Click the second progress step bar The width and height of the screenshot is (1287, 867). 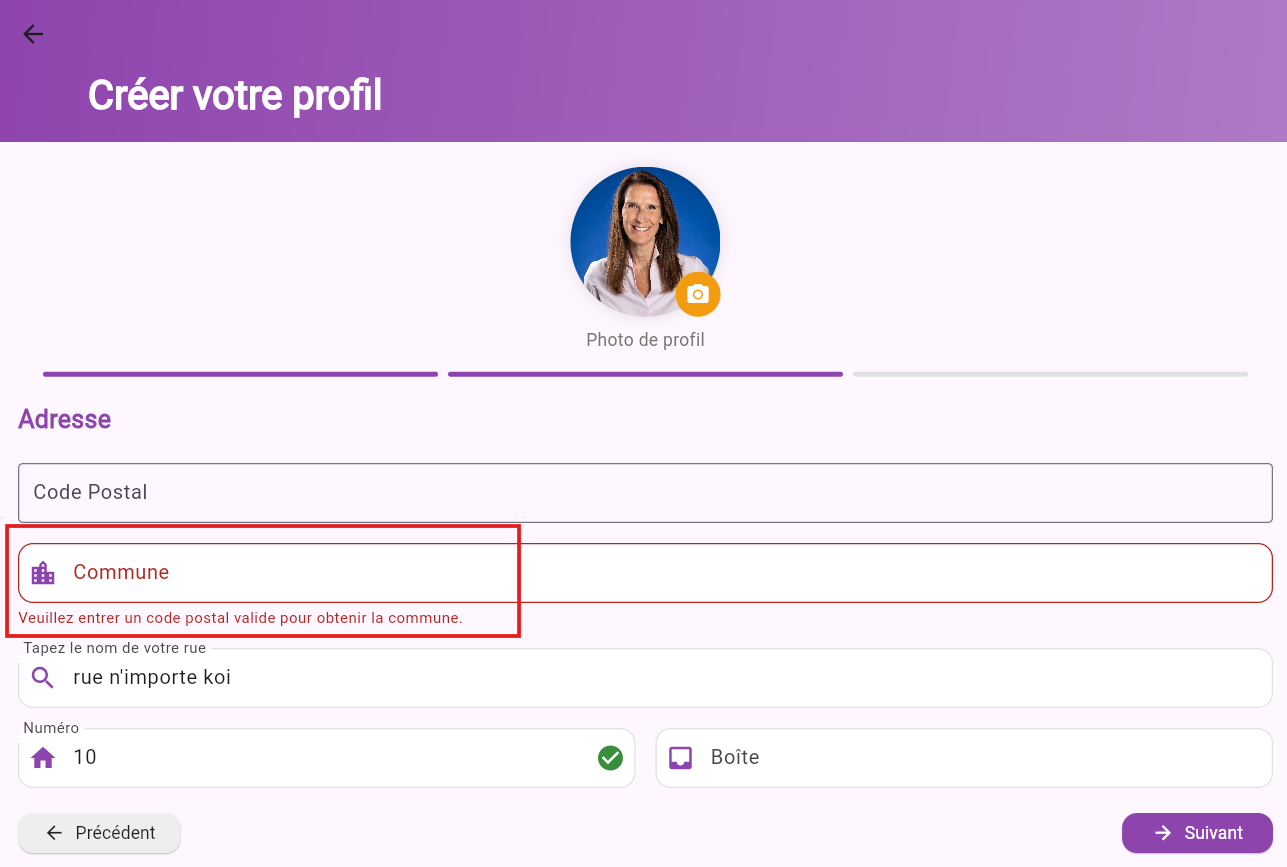click(x=645, y=374)
